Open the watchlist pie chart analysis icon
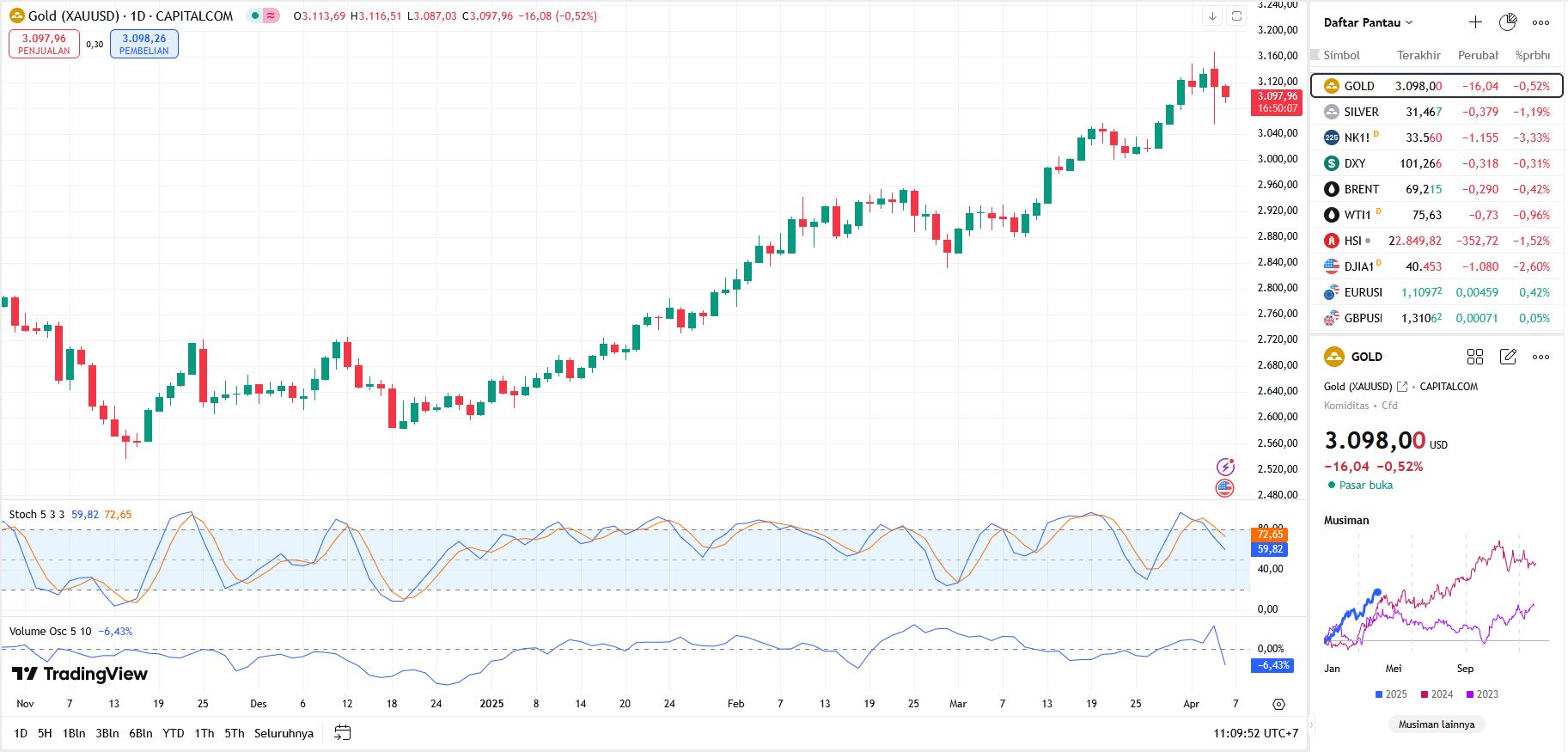 1508,22
